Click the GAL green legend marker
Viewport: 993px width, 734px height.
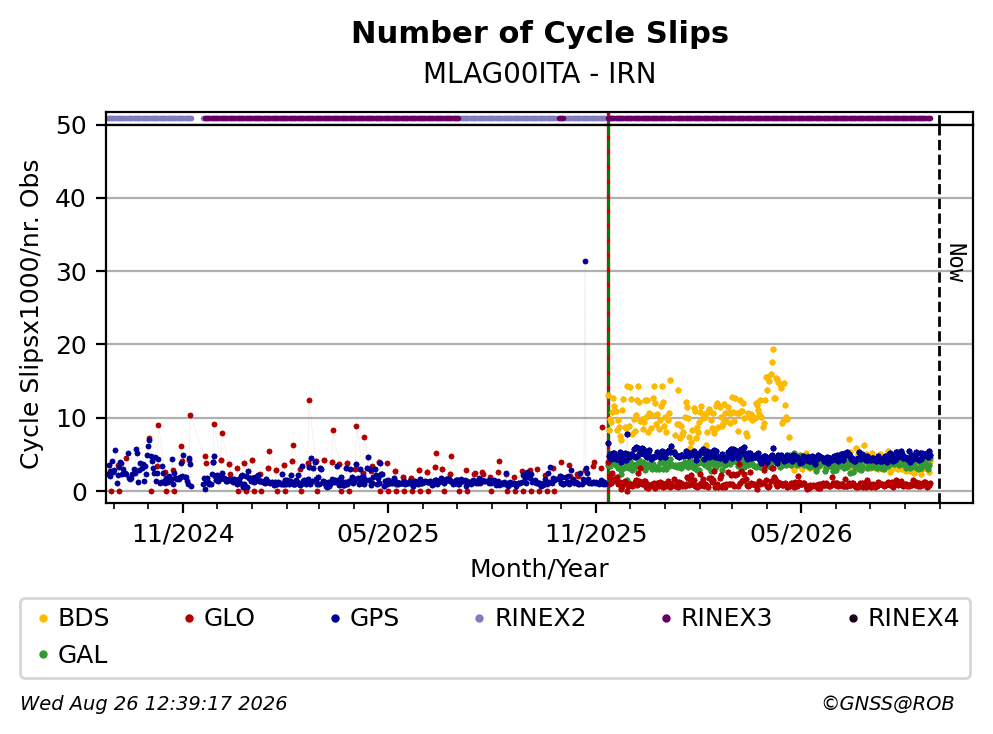coord(43,655)
